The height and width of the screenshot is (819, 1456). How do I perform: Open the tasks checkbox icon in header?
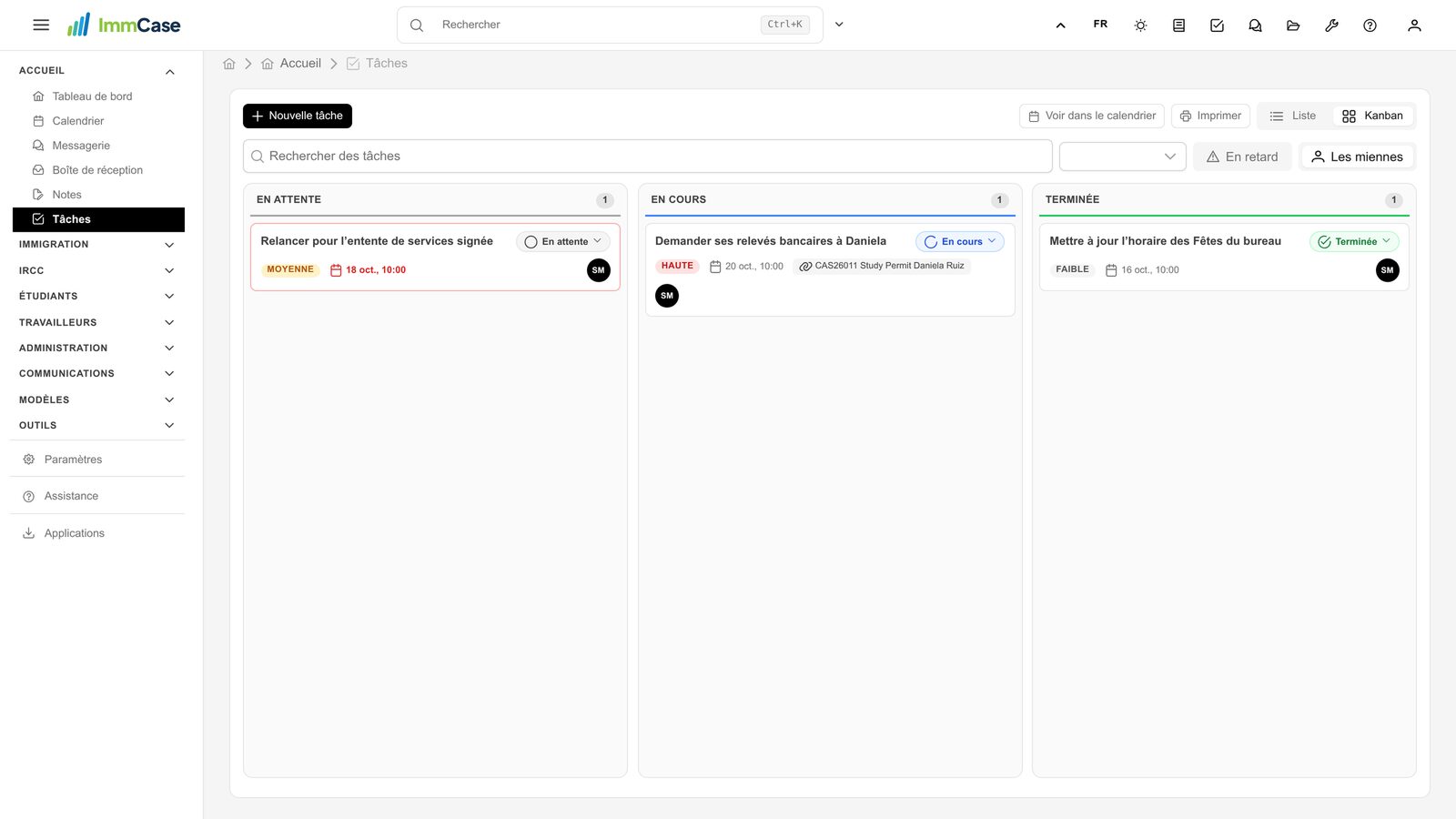(1217, 25)
